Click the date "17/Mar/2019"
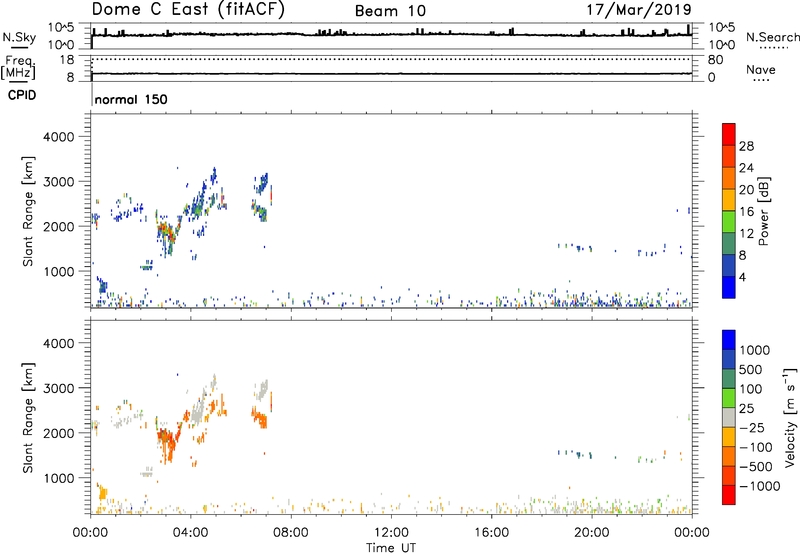This screenshot has width=800, height=554. (639, 9)
